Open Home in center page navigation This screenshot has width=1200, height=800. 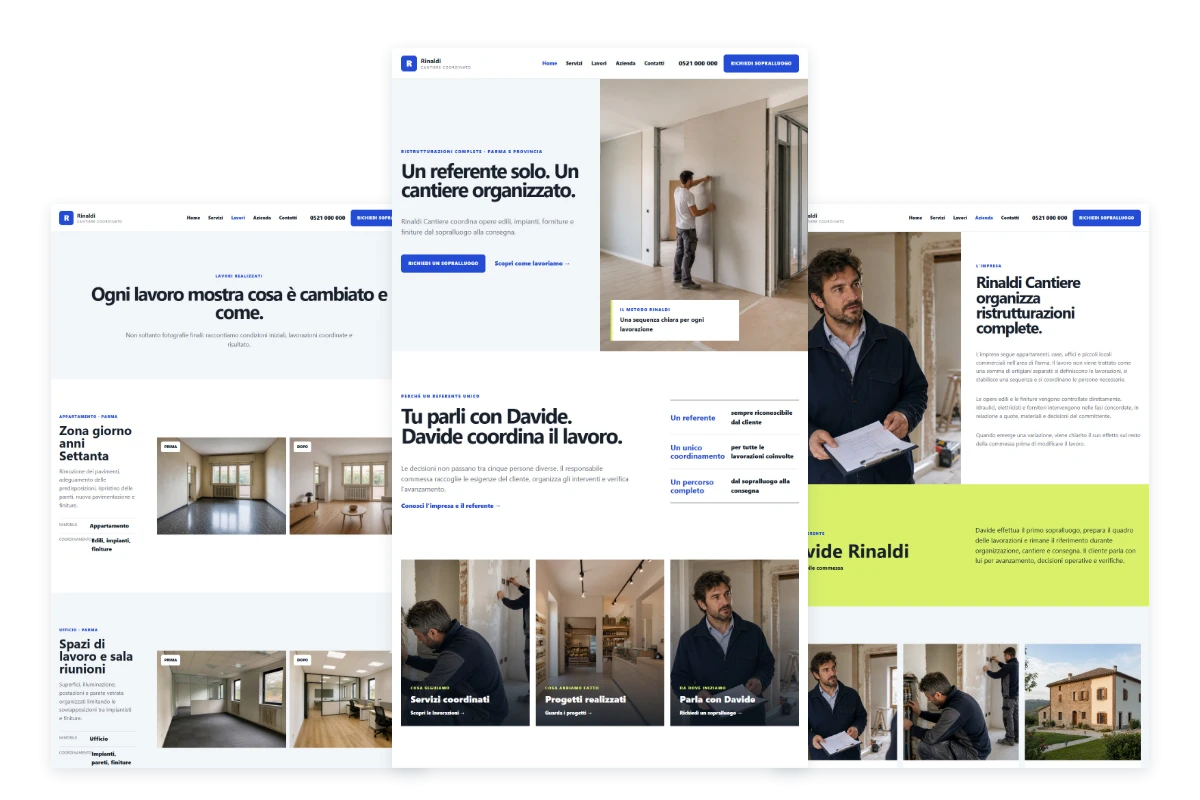coord(550,63)
